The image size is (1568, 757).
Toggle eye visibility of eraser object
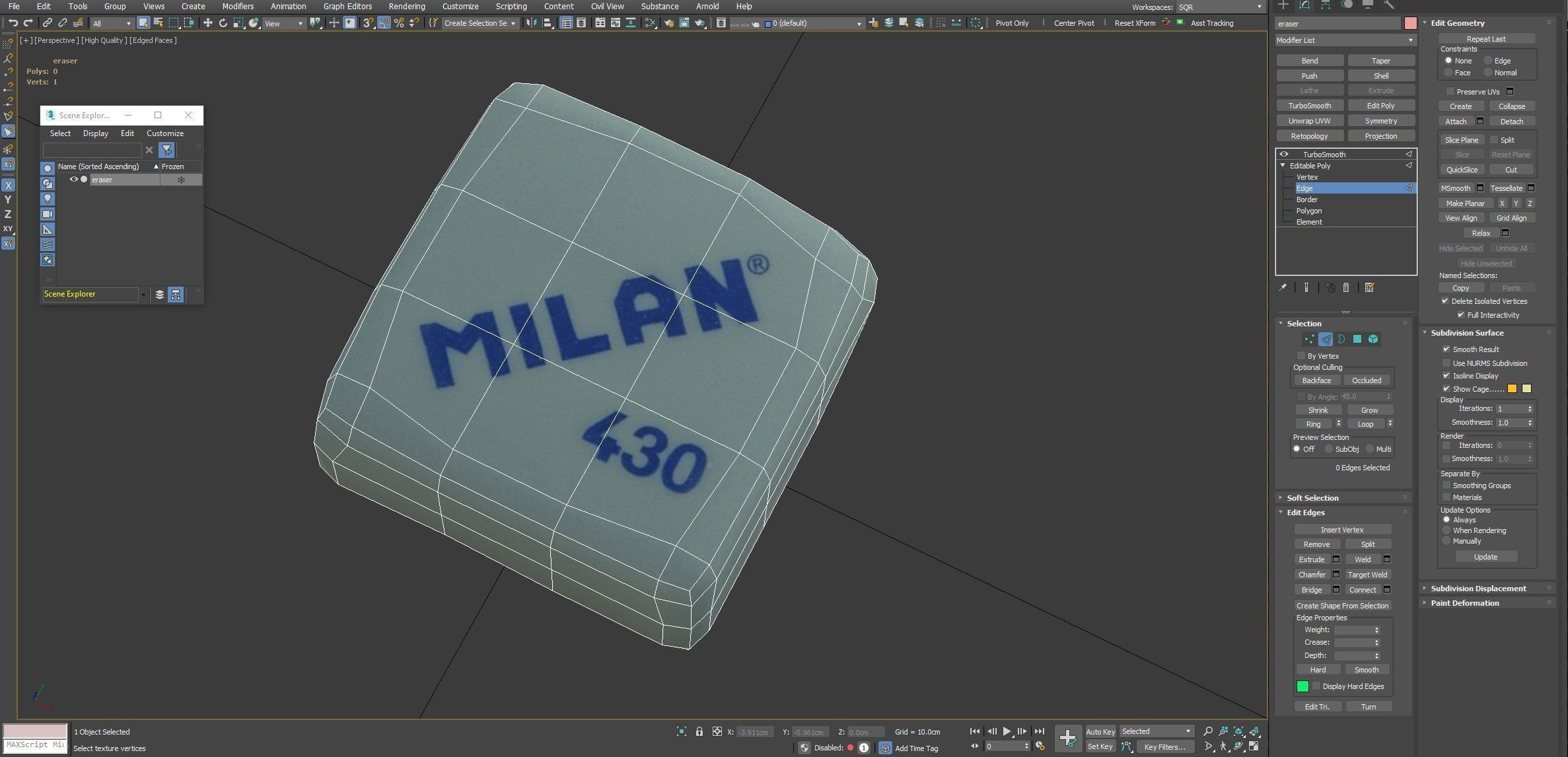click(74, 179)
